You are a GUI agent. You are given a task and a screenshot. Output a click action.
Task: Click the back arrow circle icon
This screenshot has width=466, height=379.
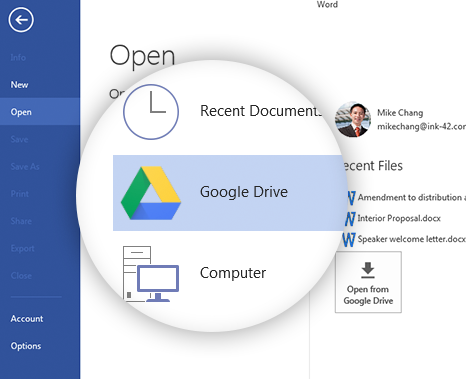click(x=21, y=20)
